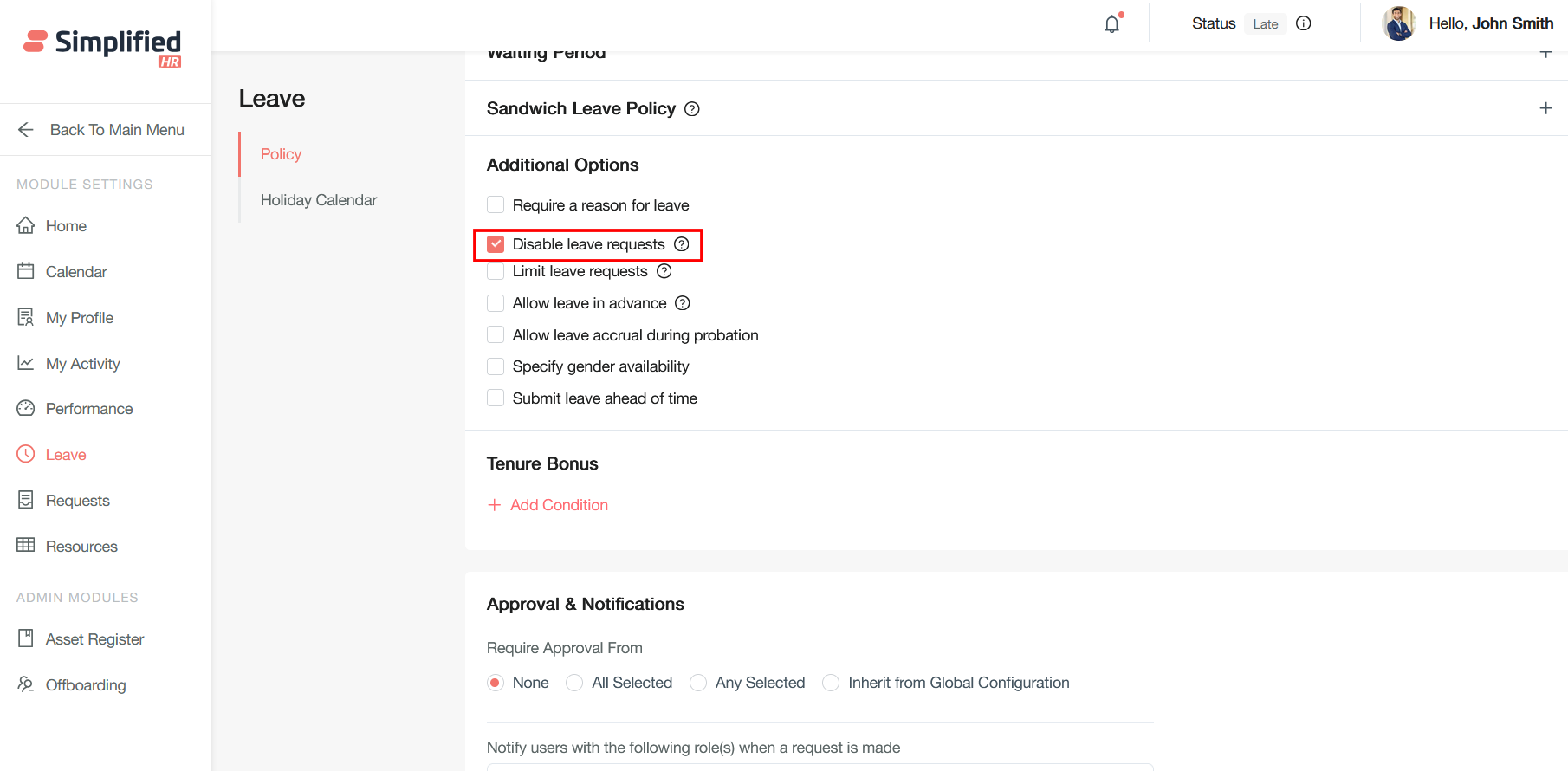The width and height of the screenshot is (1568, 771).
Task: Uncheck Disable leave requests checkbox
Action: coord(496,244)
